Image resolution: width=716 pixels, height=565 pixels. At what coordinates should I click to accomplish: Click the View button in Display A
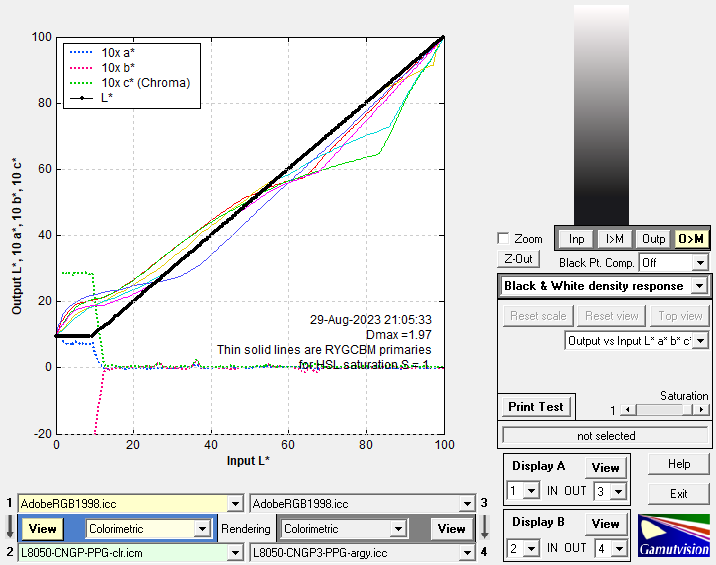(x=606, y=468)
